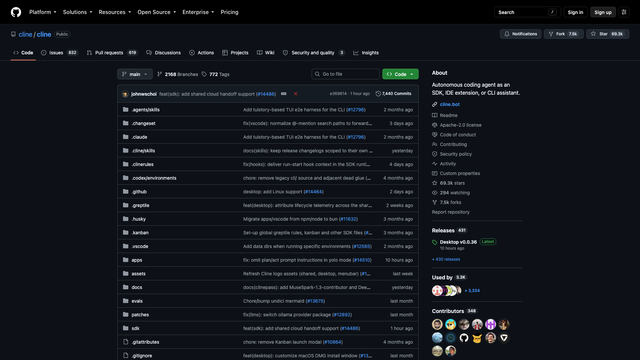
Task: Open the main branch selector
Action: 135,74
